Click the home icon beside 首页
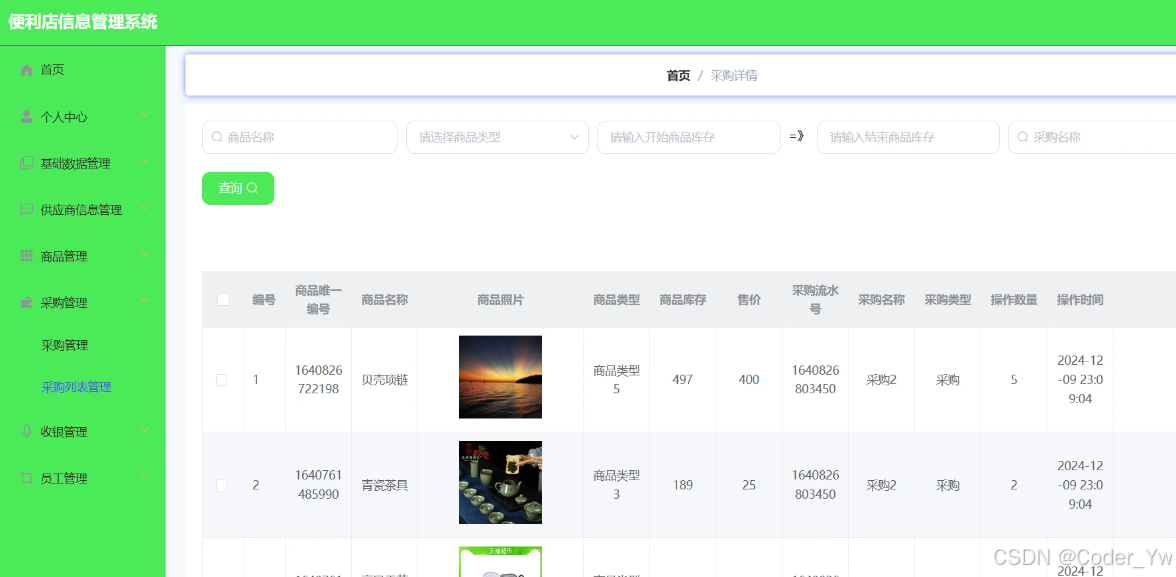 click(26, 70)
